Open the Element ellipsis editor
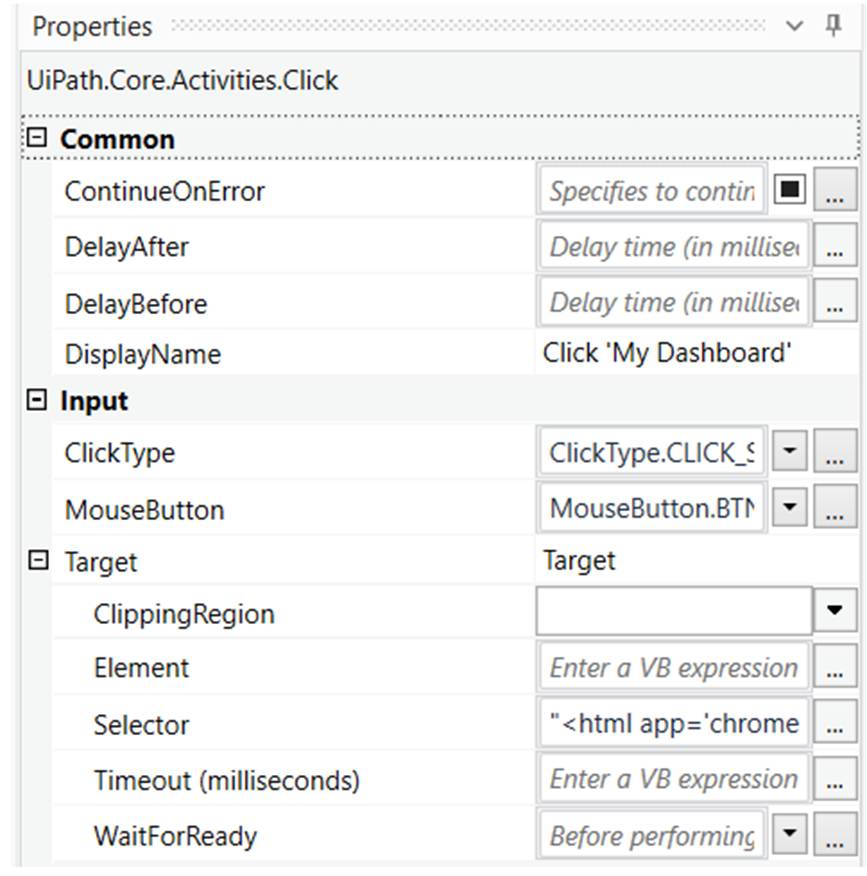The image size is (867, 876). coord(836,667)
